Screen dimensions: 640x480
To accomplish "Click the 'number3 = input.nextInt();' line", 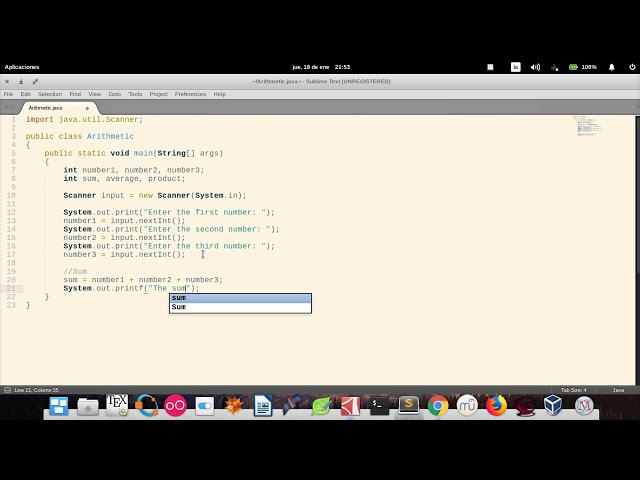I will tap(124, 255).
